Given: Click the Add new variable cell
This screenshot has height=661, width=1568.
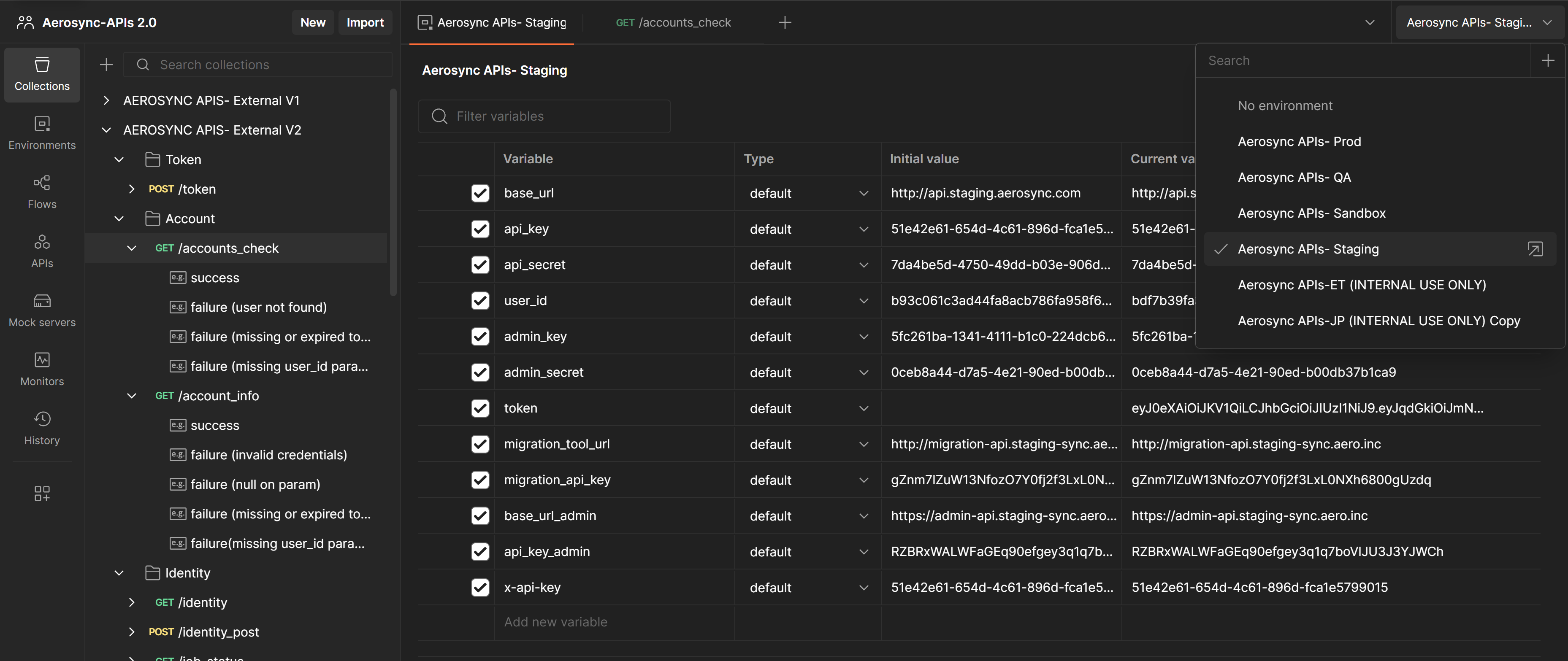Looking at the screenshot, I should [614, 621].
